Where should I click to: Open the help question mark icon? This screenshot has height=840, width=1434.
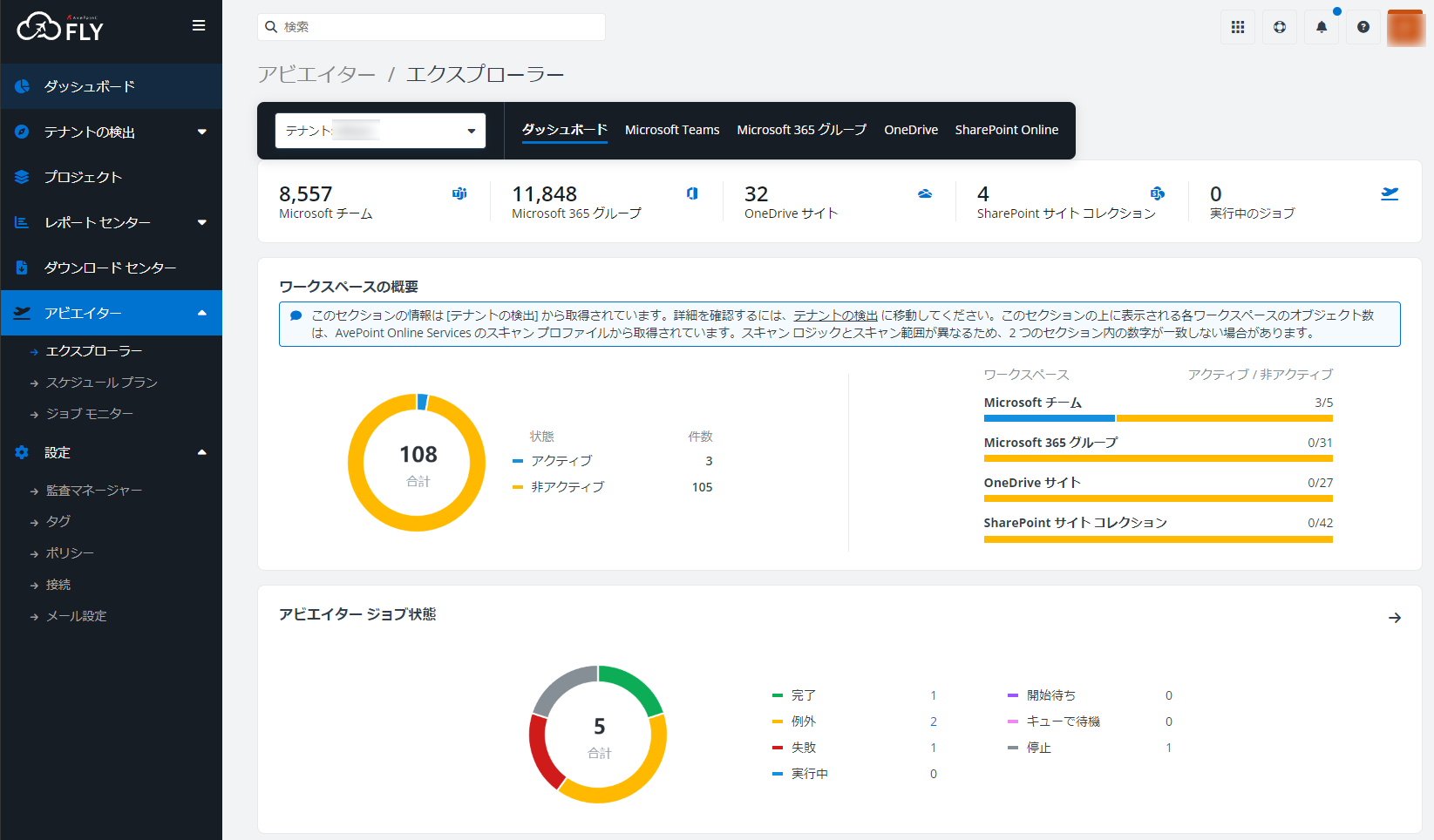pos(1363,27)
